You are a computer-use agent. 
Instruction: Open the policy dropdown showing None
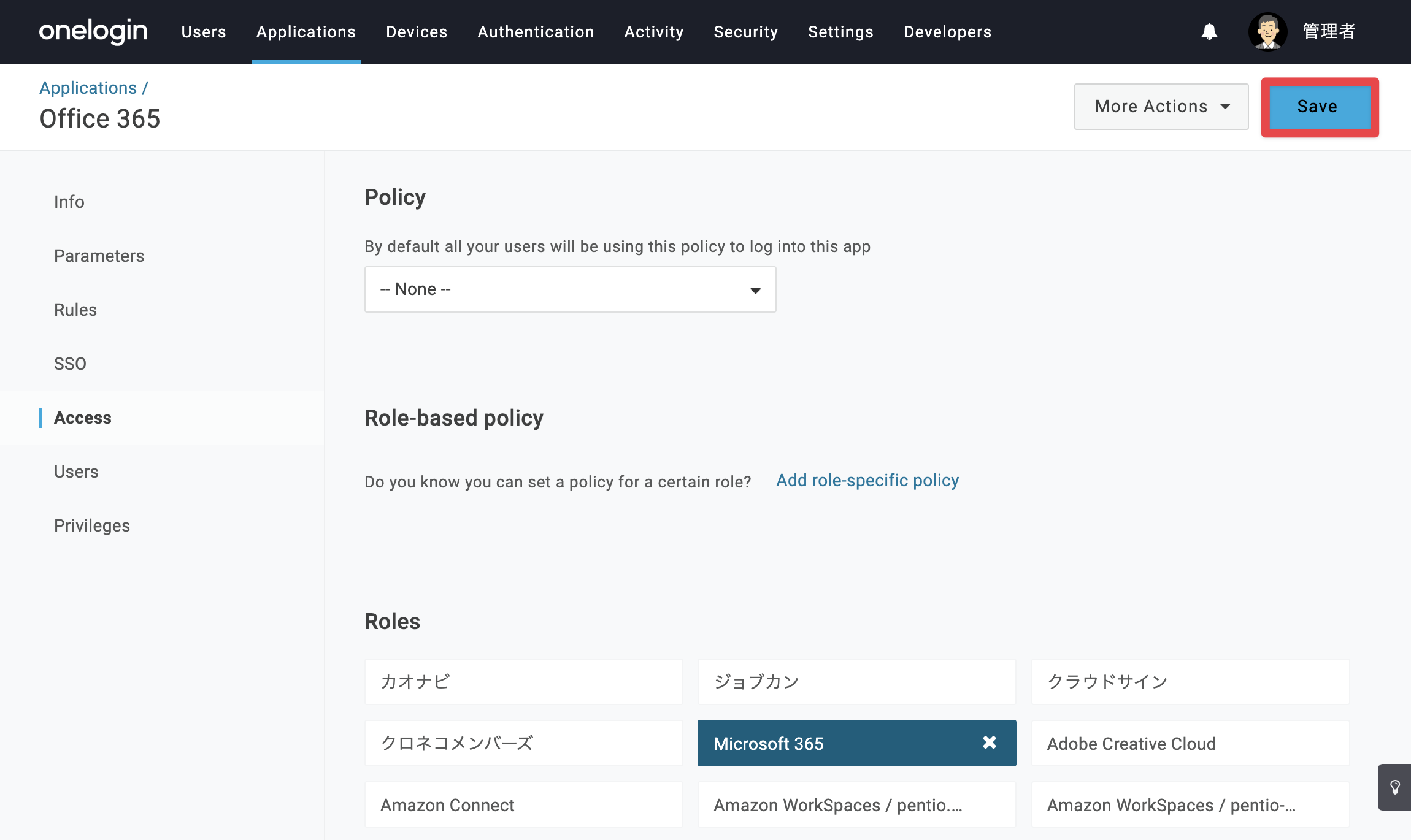[x=571, y=289]
